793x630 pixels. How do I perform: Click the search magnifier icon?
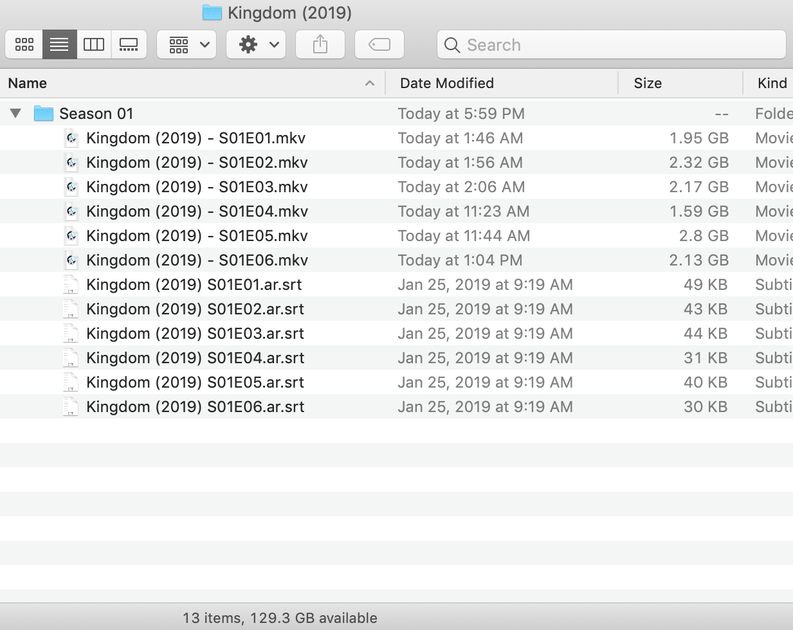[x=452, y=45]
